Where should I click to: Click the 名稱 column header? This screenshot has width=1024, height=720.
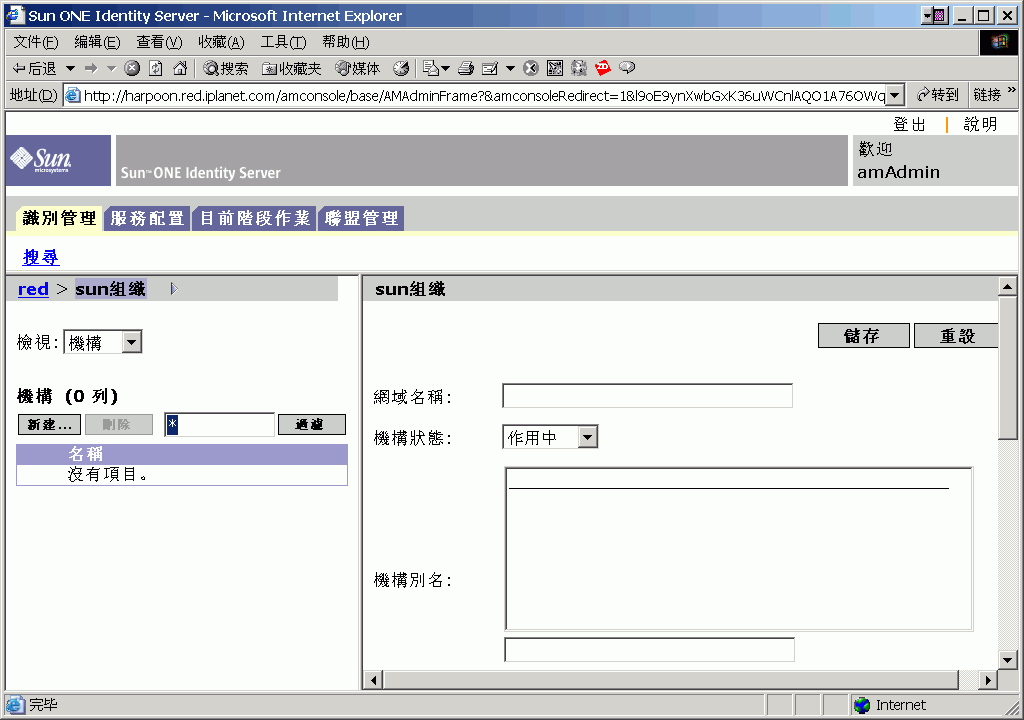pos(86,453)
